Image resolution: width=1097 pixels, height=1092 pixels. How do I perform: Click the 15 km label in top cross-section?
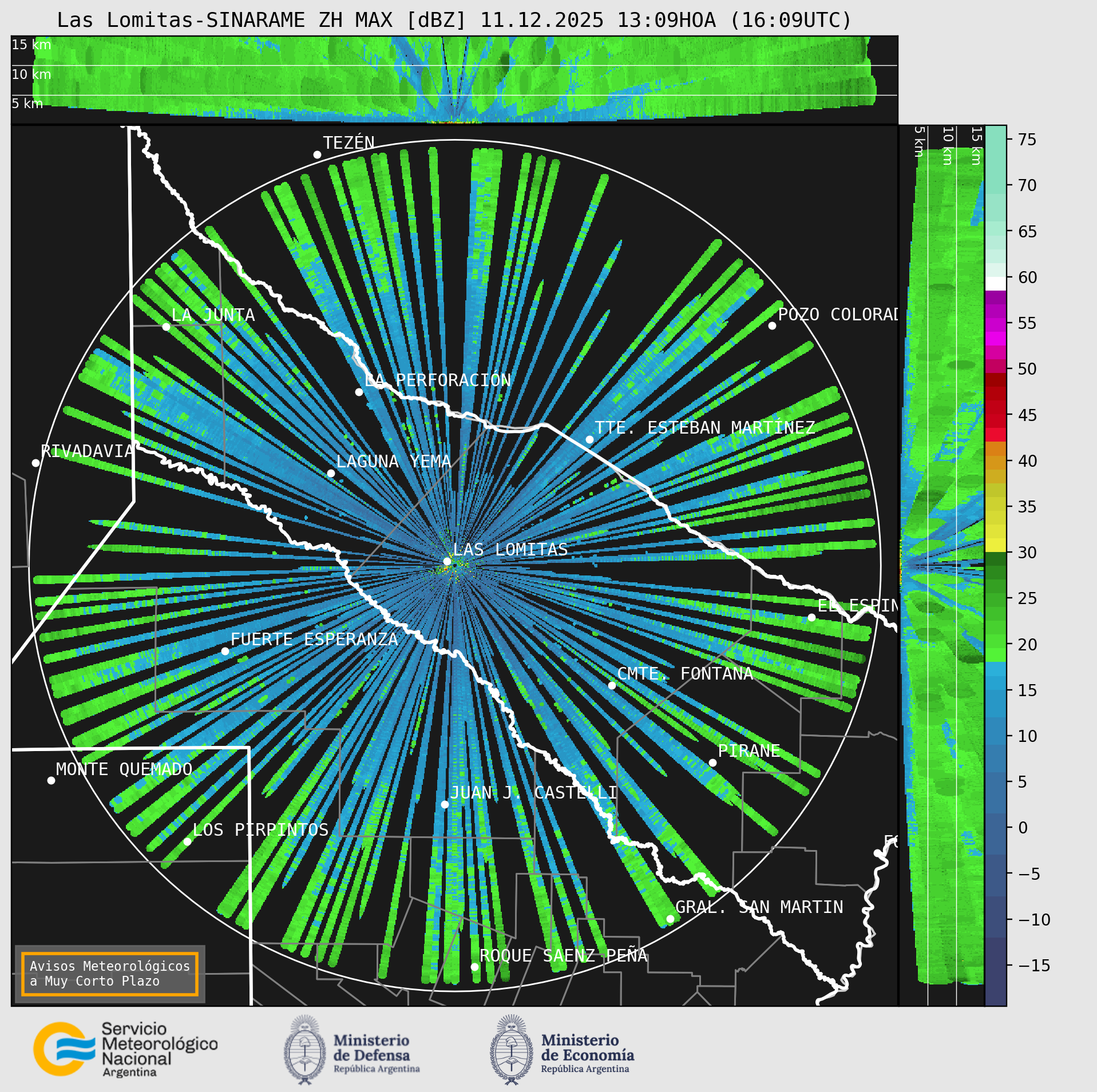tap(31, 45)
